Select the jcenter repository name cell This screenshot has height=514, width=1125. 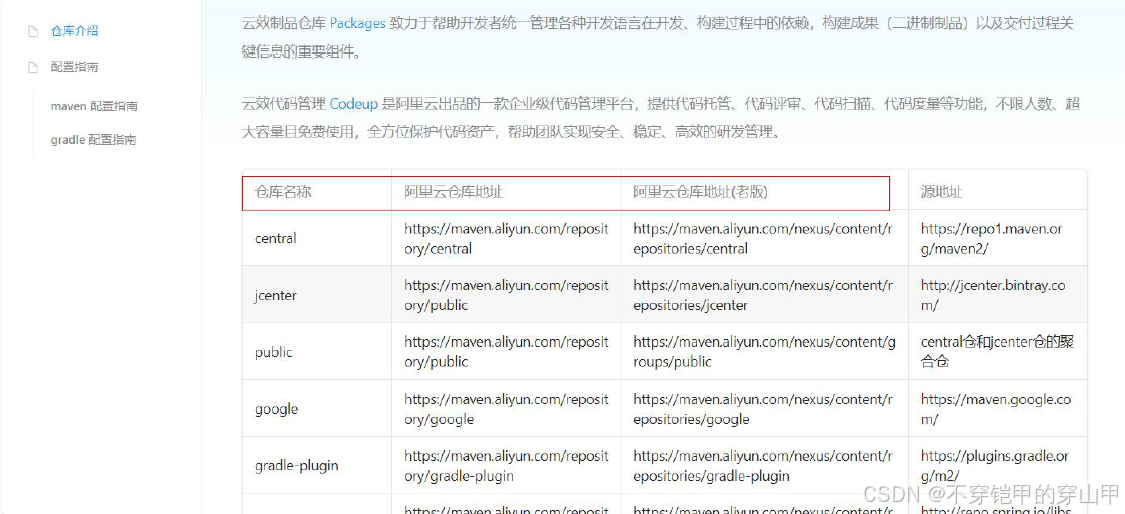click(x=276, y=295)
